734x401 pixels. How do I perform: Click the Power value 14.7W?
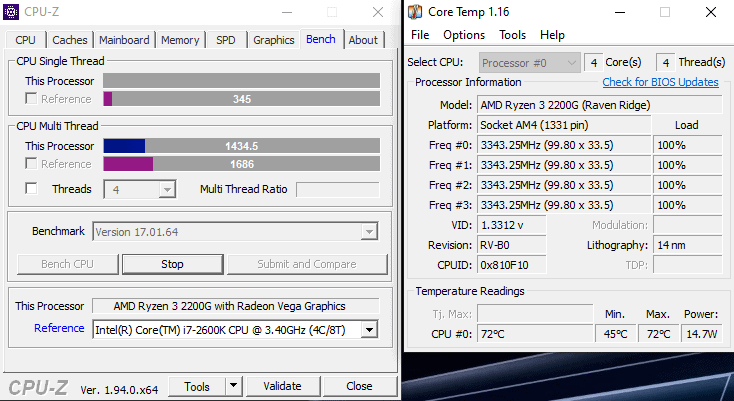702,334
